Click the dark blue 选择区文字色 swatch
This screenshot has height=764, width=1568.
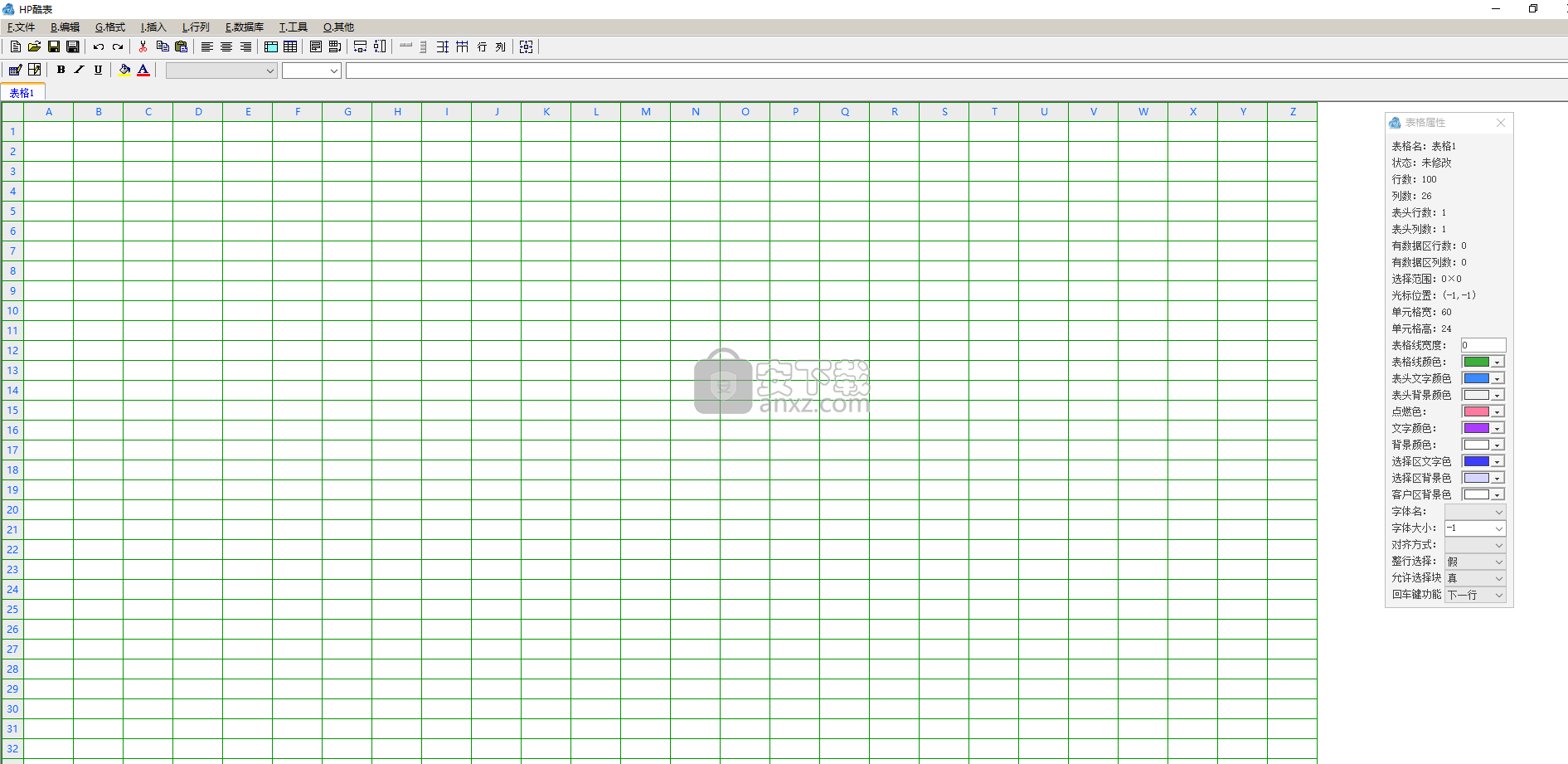[x=1477, y=461]
